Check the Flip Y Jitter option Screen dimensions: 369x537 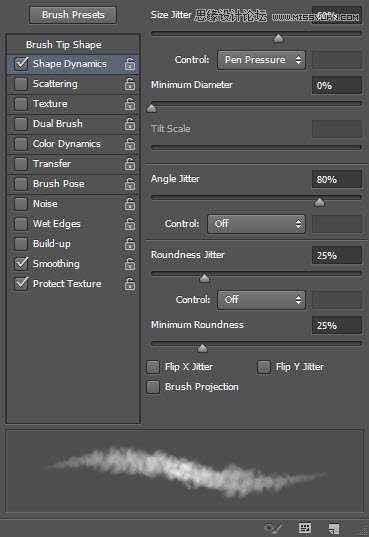tap(264, 367)
